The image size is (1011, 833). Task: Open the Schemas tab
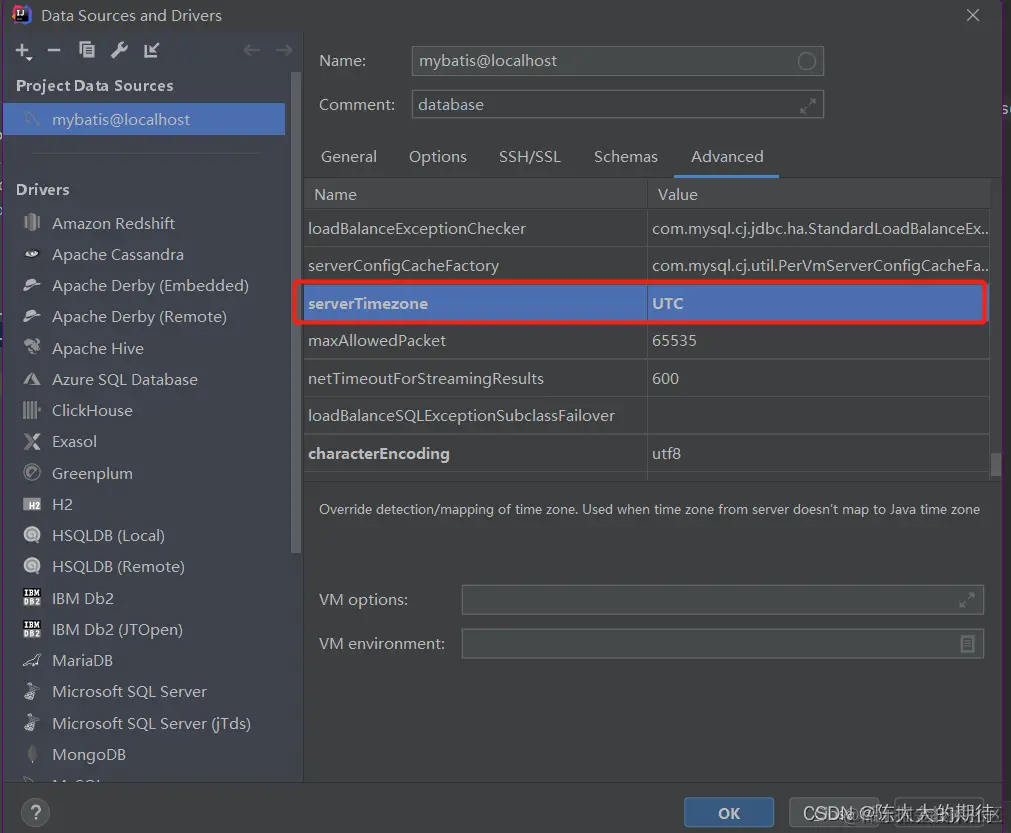(x=625, y=157)
